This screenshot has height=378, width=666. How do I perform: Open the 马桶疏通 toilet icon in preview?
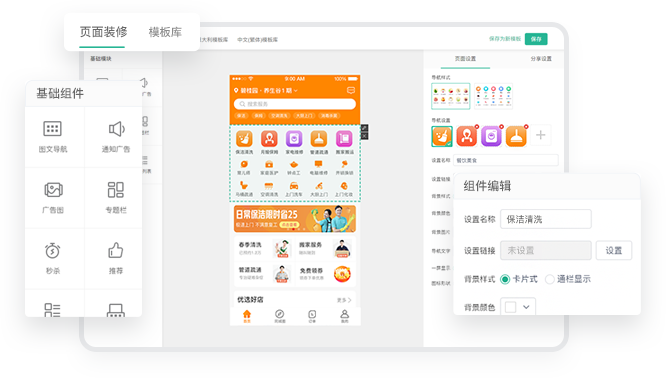[x=244, y=186]
